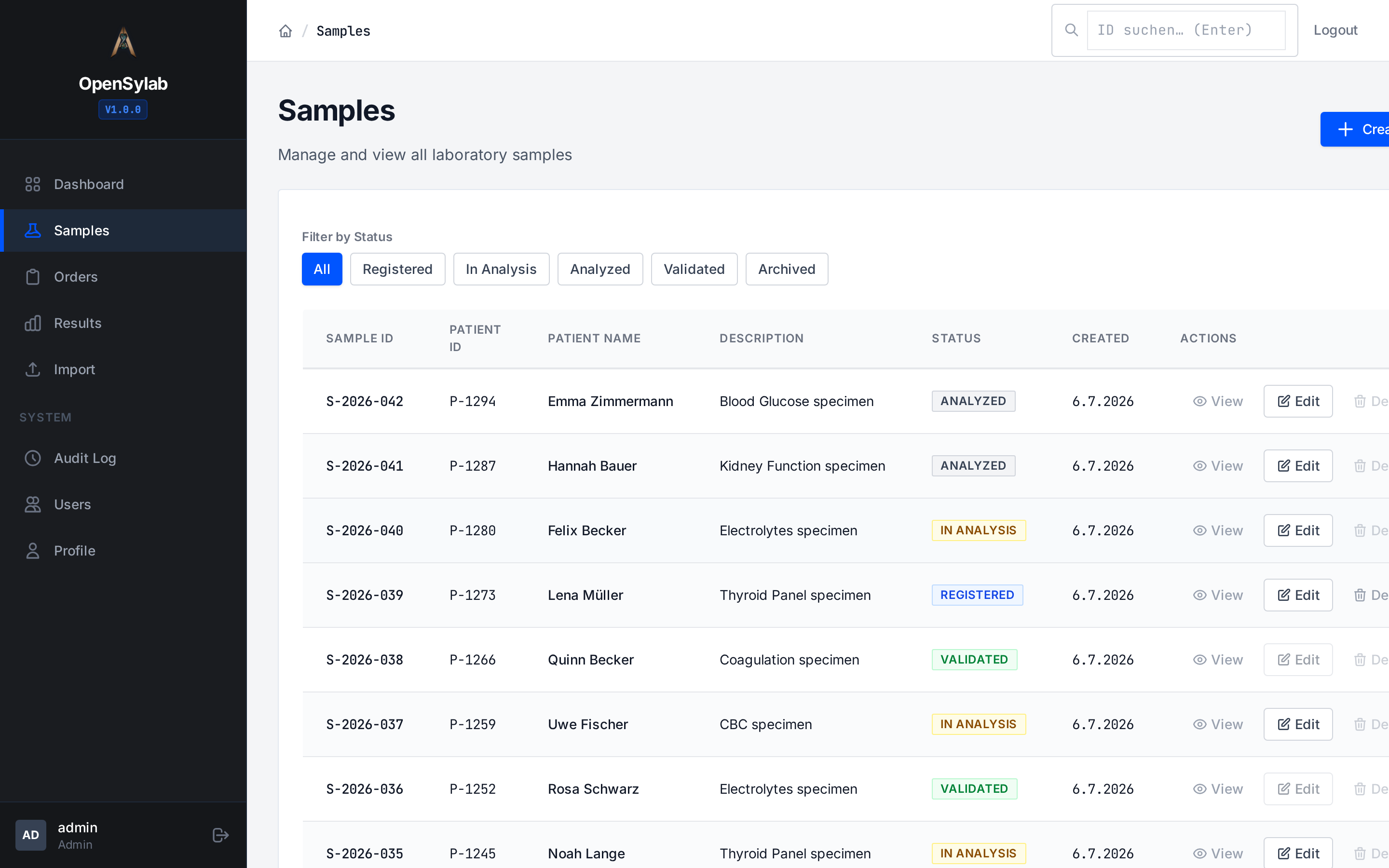View sample S-2026-035 Noah Lange
This screenshot has height=868, width=1389.
1217,853
